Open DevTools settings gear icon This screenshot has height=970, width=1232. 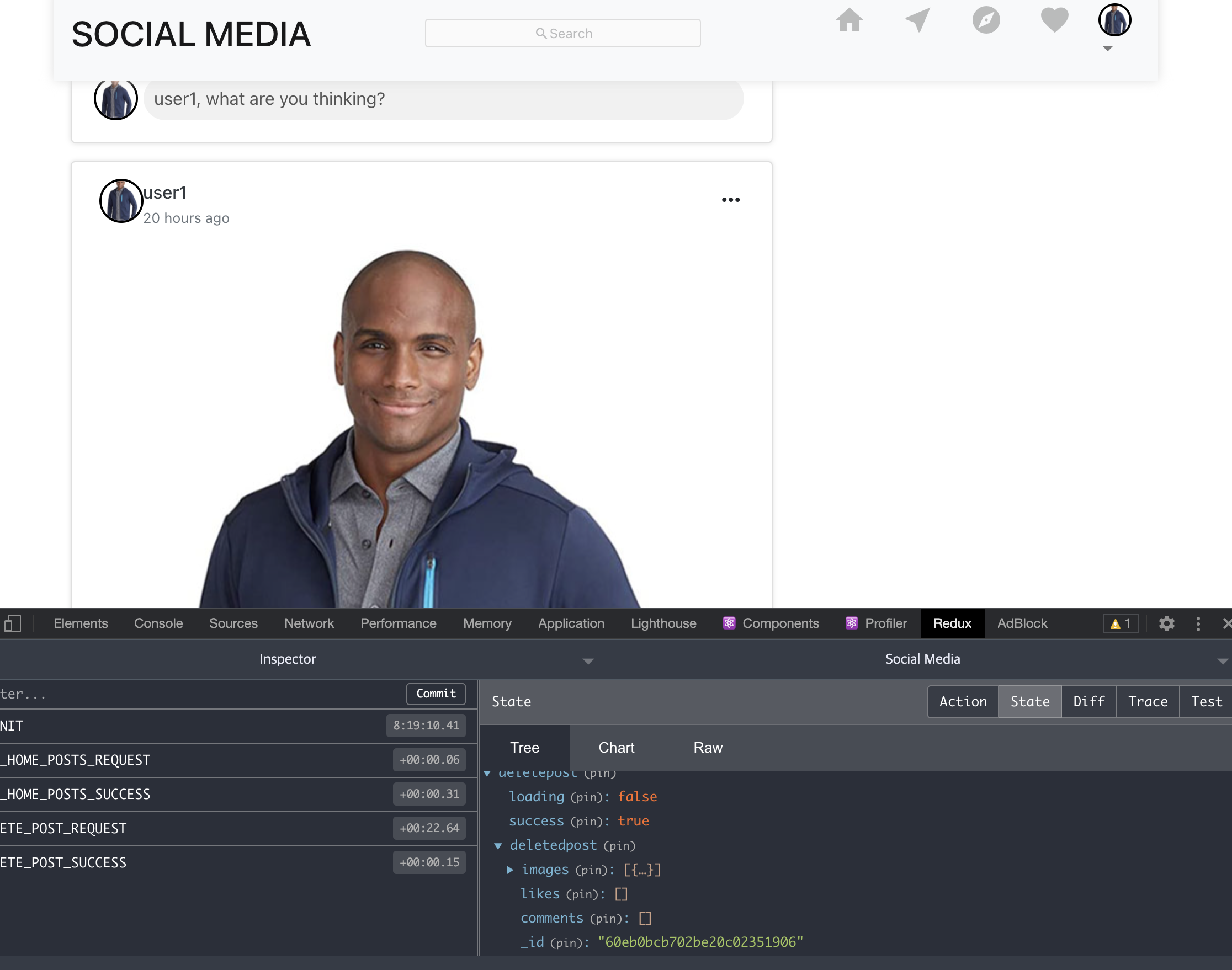[x=1167, y=623]
